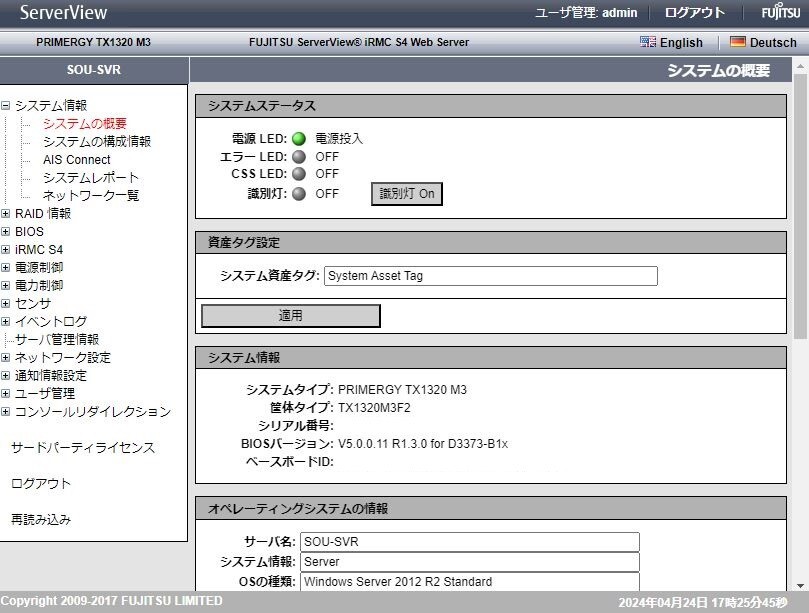This screenshot has width=809, height=613.
Task: Click the エラー LED status indicator
Action: (299, 156)
